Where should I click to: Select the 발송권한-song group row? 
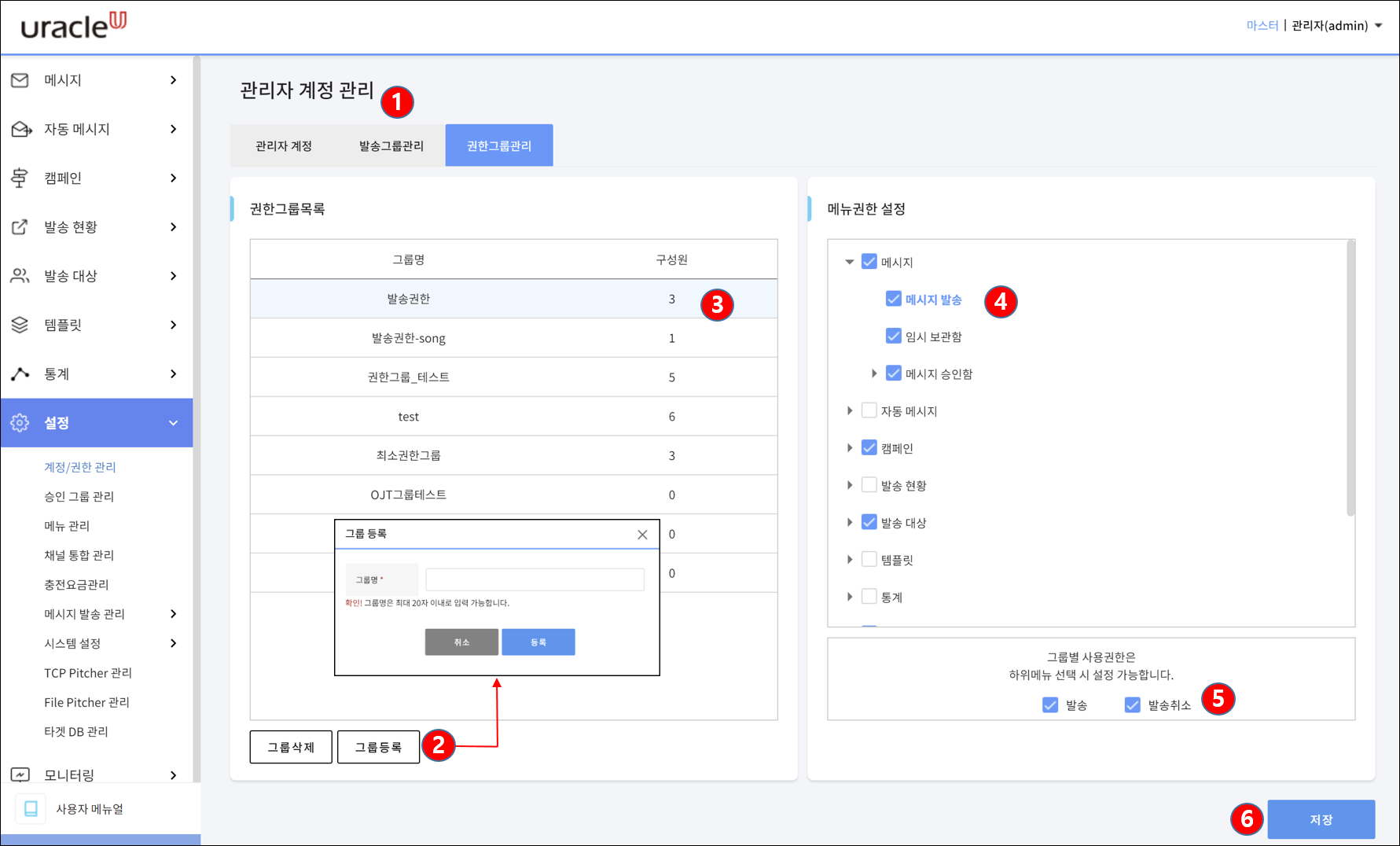514,338
